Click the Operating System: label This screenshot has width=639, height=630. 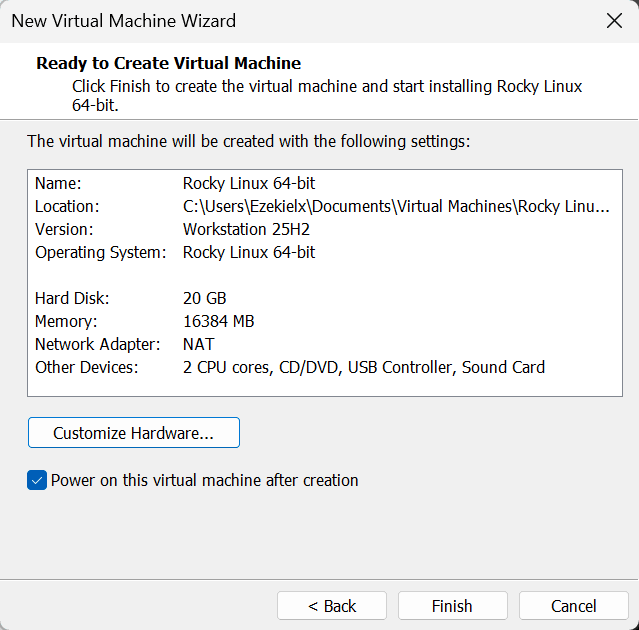pyautogui.click(x=101, y=252)
